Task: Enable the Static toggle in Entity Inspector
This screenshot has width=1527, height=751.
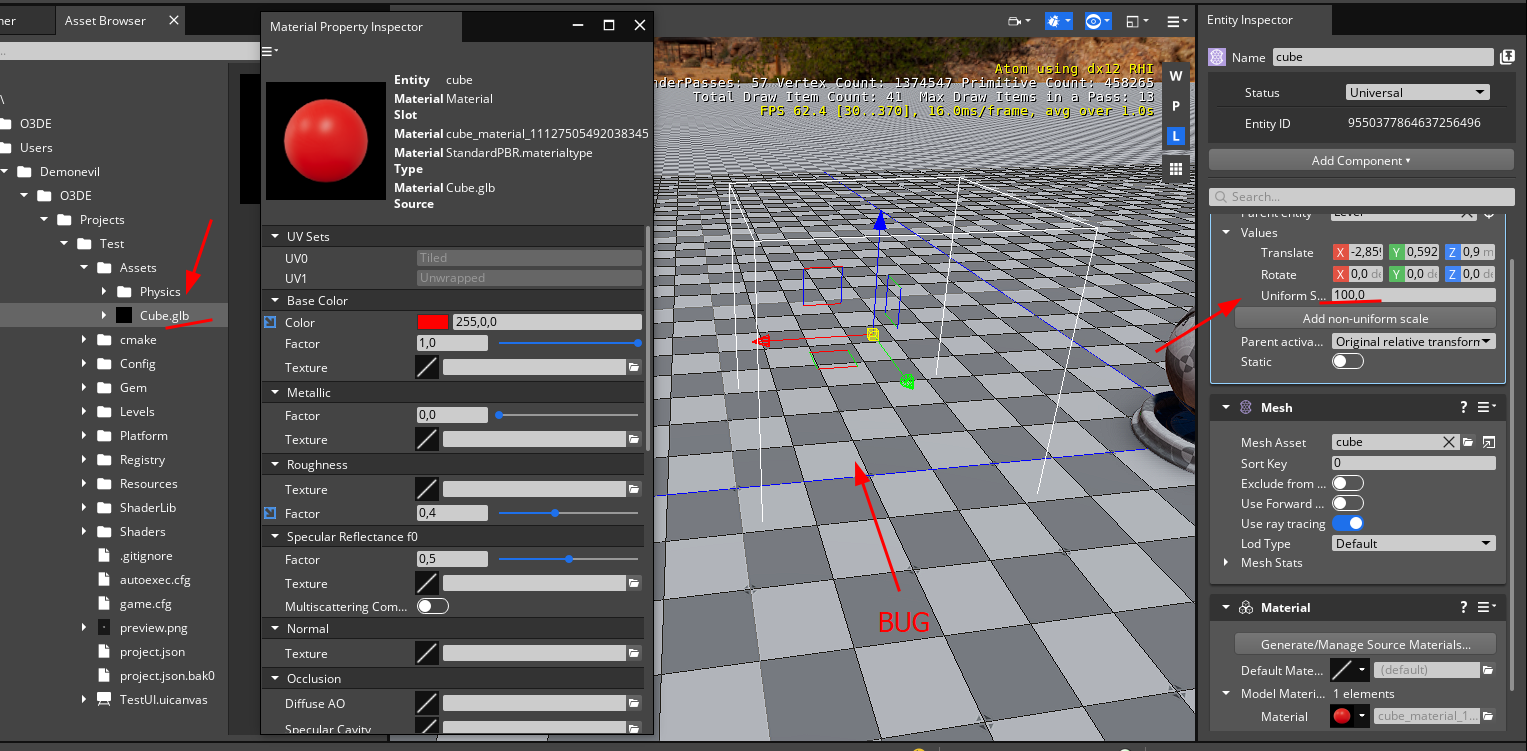Action: (x=1347, y=361)
